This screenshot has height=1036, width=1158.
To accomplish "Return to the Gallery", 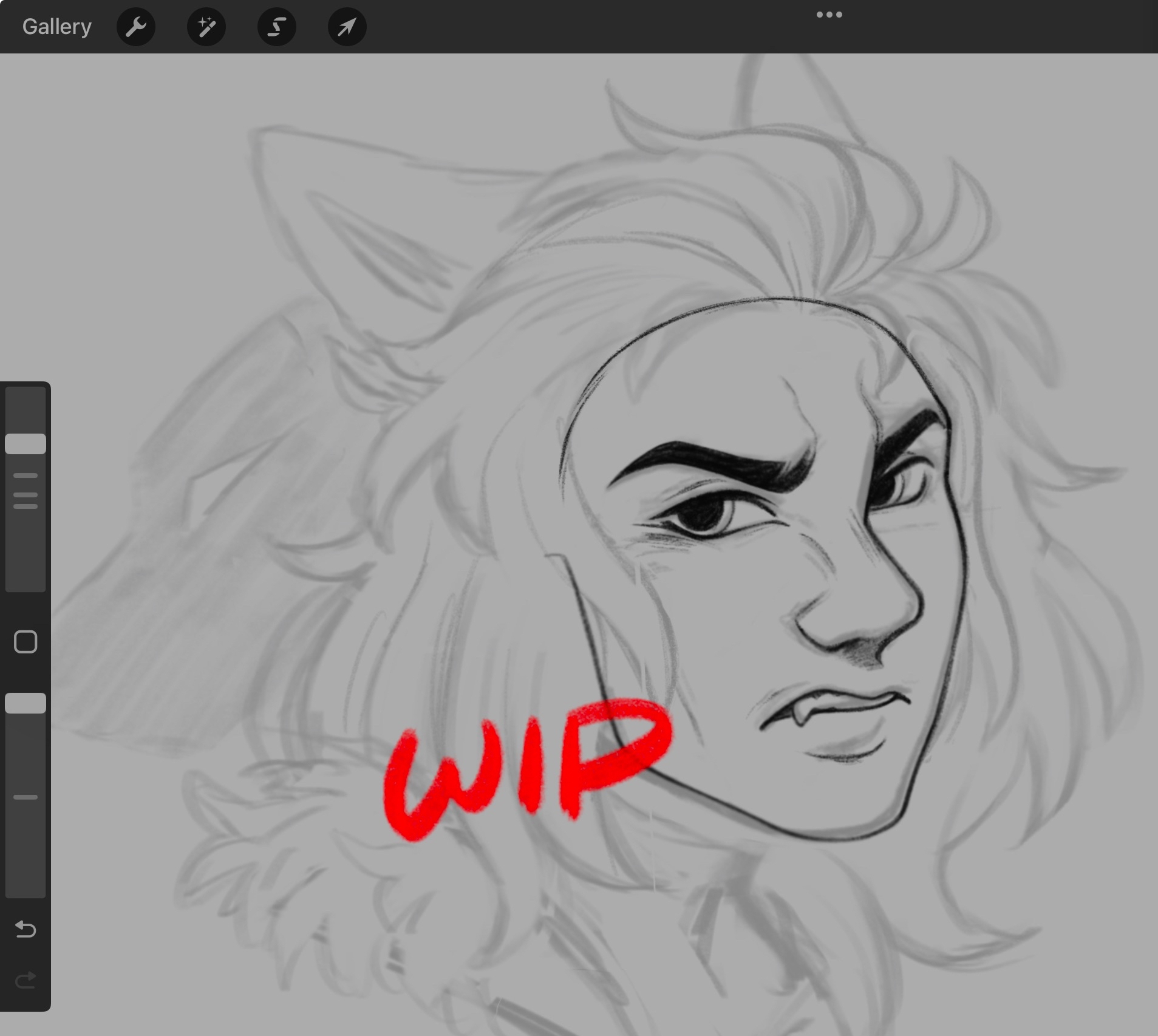I will point(57,27).
